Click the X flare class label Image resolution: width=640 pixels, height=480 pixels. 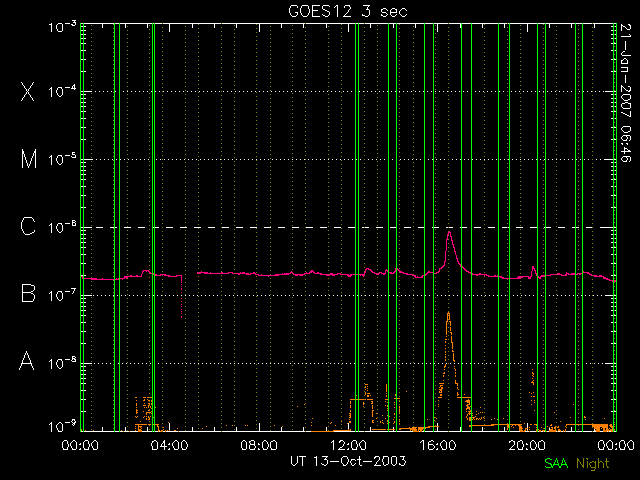[27, 91]
